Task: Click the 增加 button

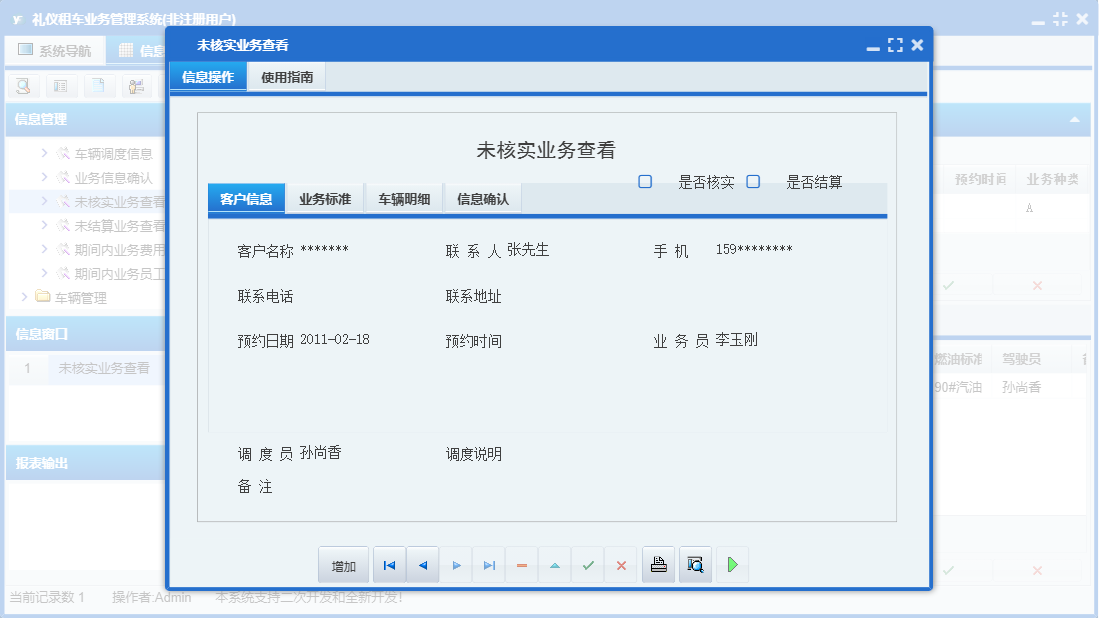Action: click(x=343, y=565)
